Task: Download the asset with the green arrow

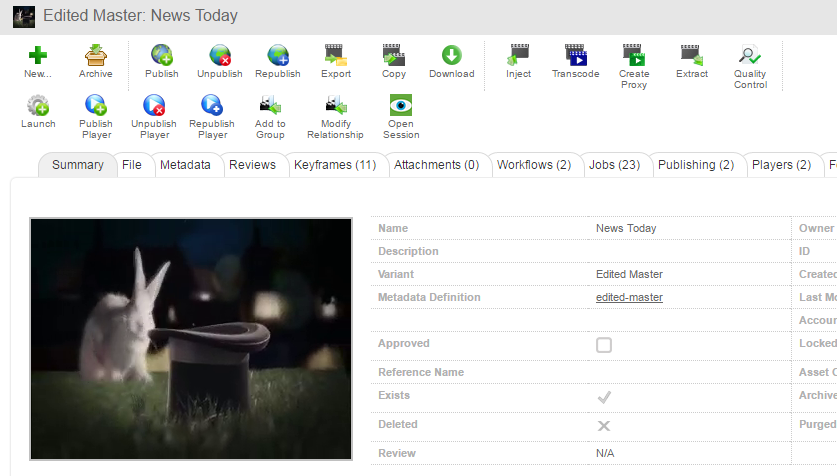Action: pyautogui.click(x=451, y=55)
